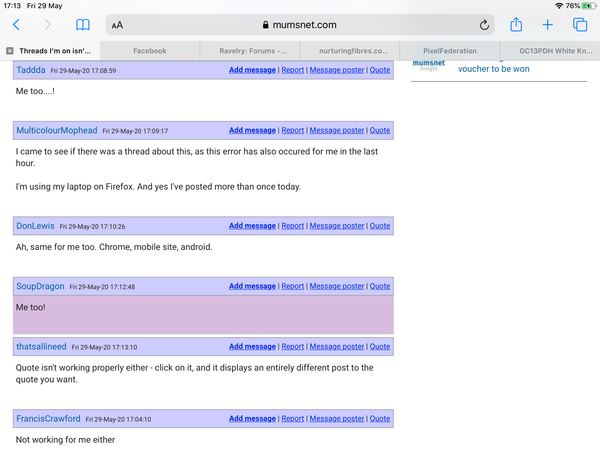The image size is (600, 450).
Task: Click Add message on DonLewis's post
Action: tap(252, 226)
